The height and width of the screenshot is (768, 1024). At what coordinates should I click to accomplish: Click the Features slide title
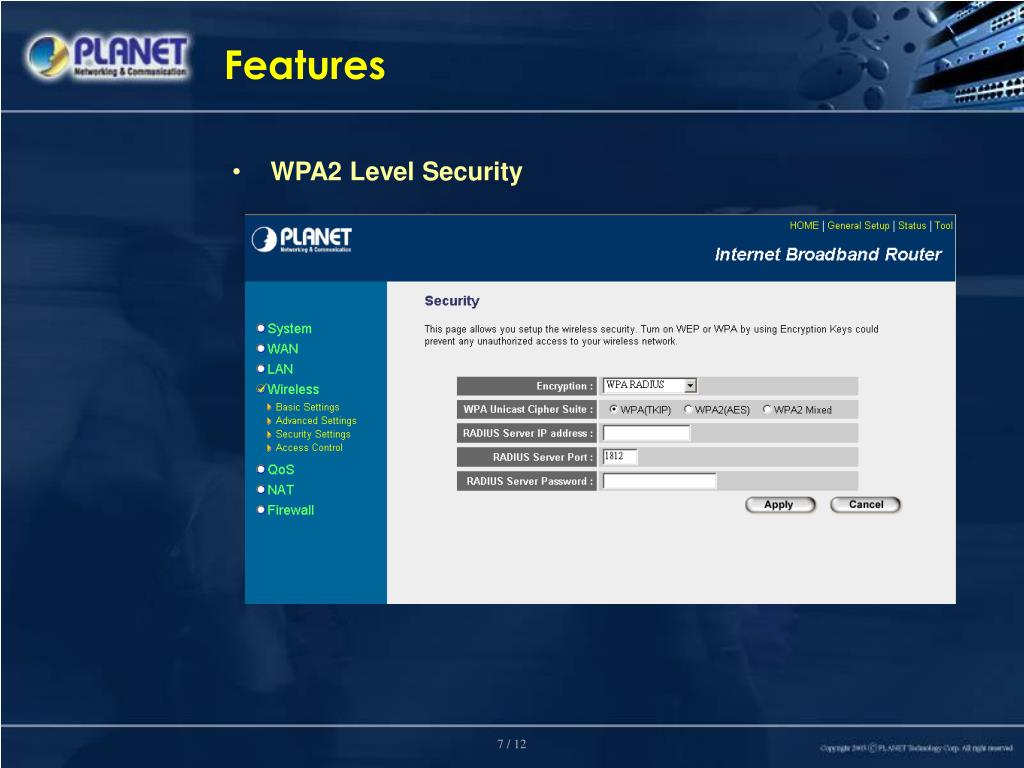click(305, 66)
